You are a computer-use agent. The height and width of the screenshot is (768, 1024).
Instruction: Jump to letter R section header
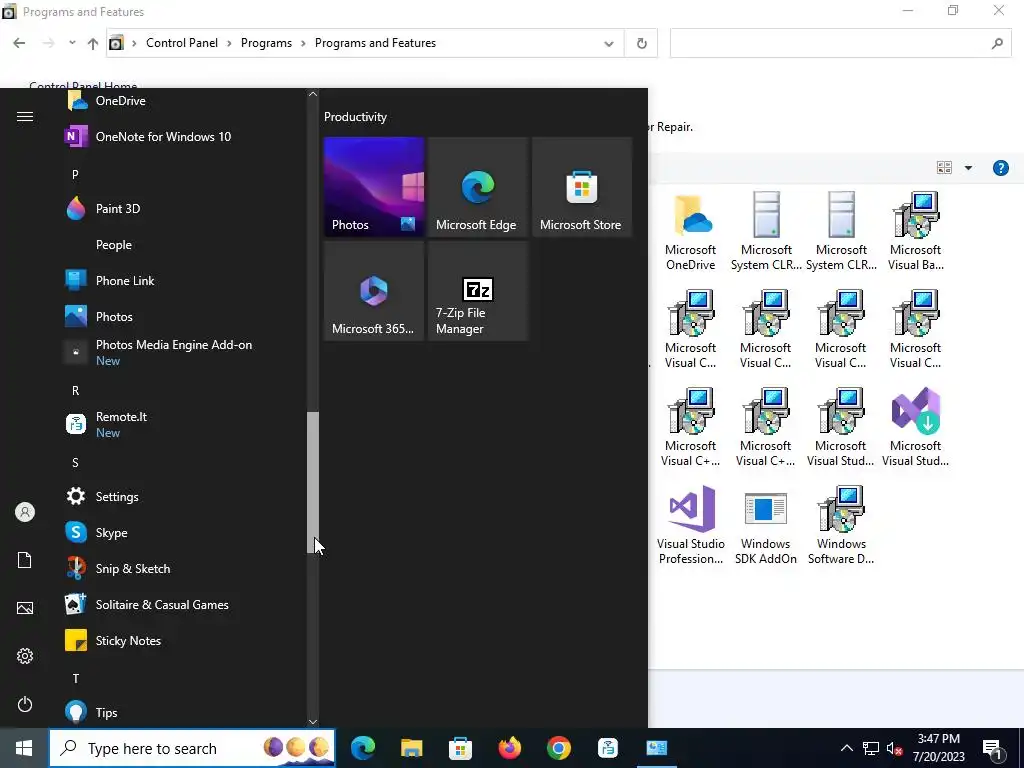point(75,391)
